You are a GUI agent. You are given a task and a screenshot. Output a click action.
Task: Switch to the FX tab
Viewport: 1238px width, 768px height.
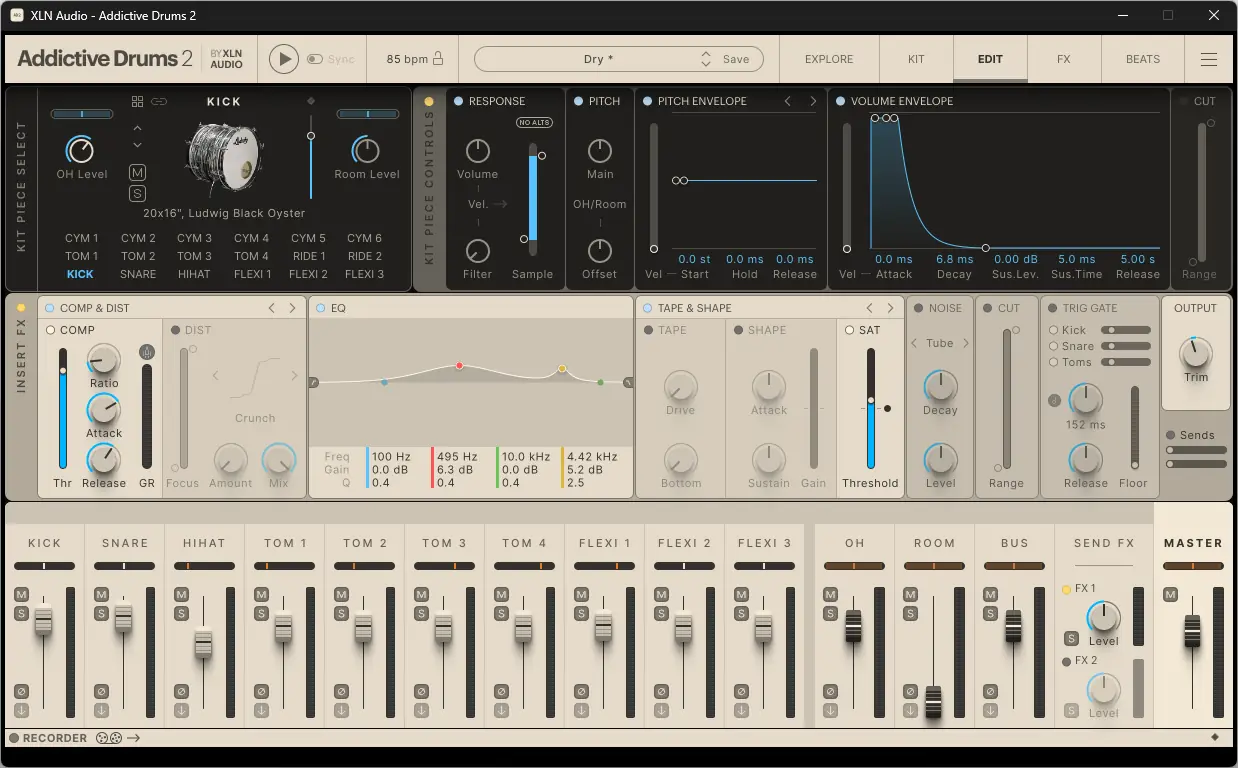click(x=1064, y=59)
